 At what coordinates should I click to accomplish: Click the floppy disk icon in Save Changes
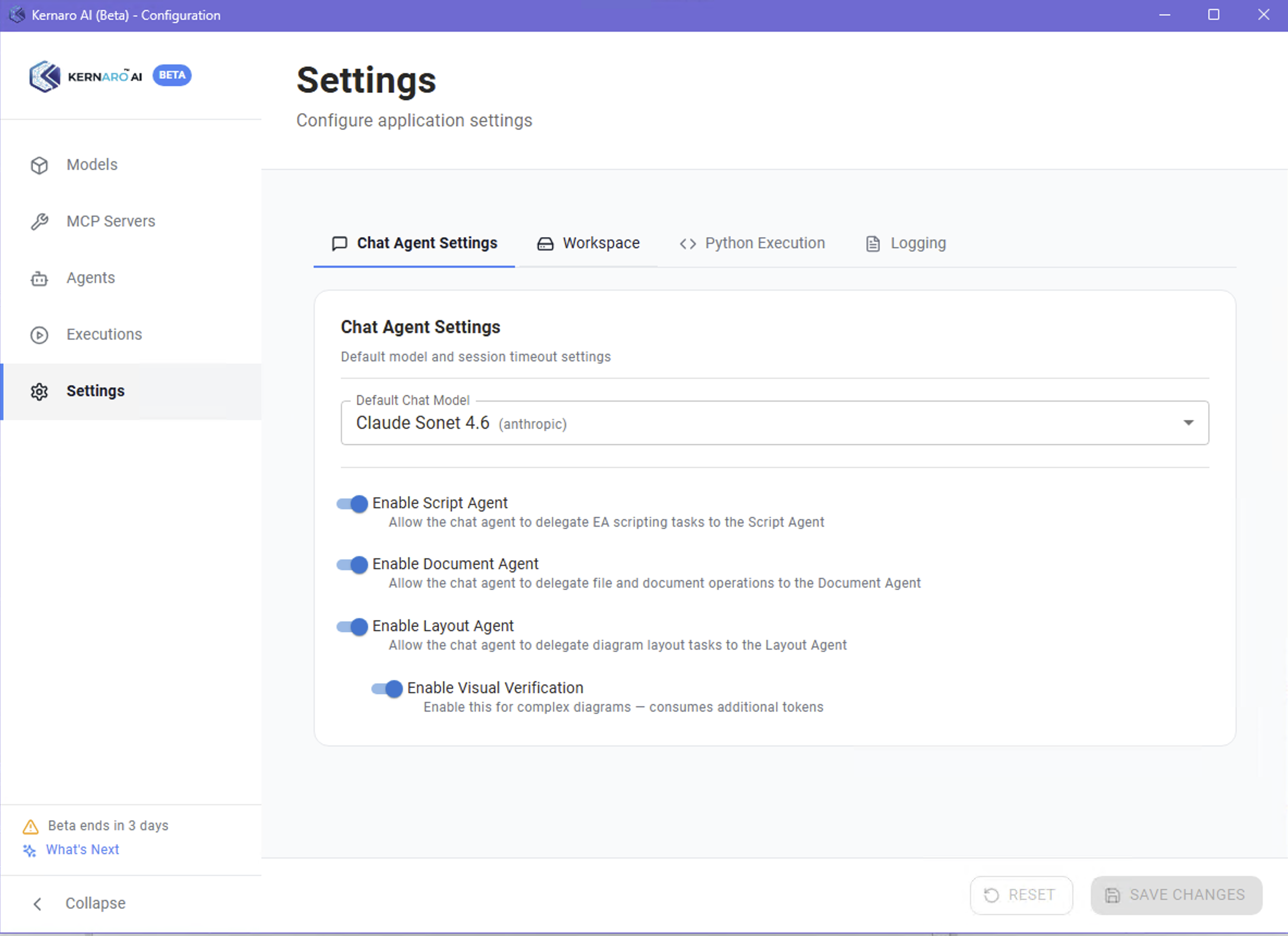(1112, 895)
